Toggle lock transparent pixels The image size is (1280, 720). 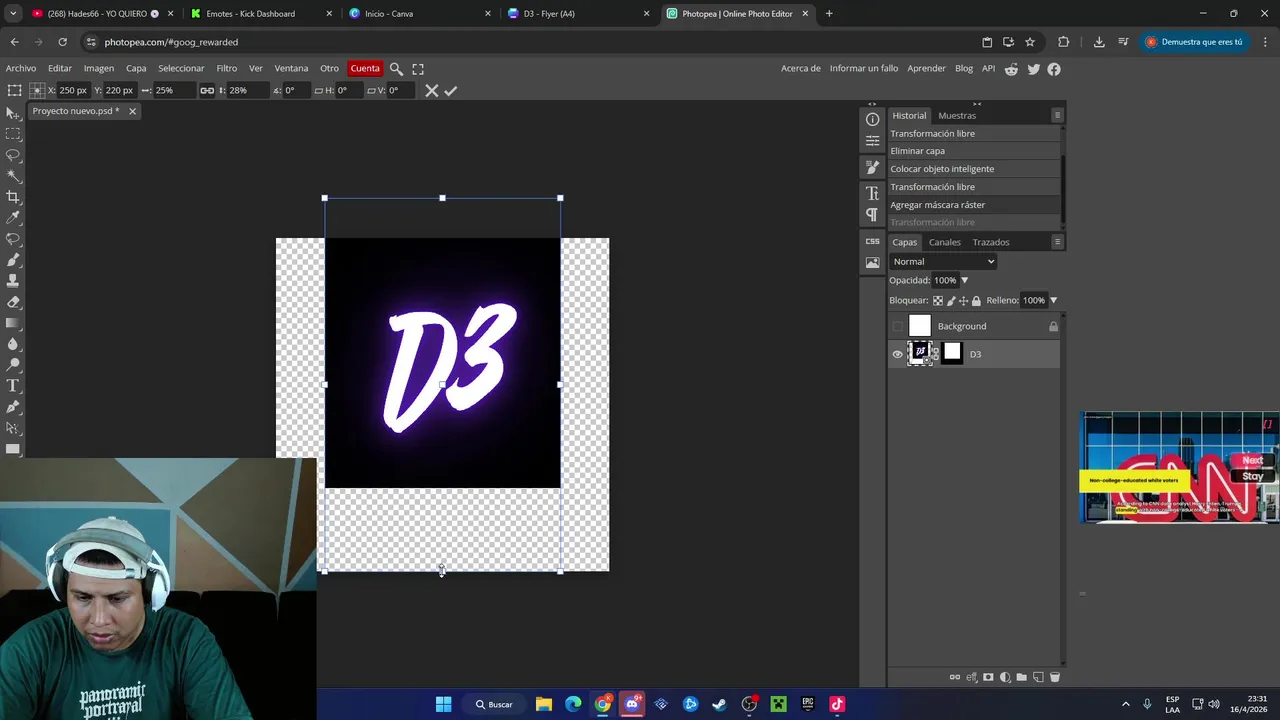(x=938, y=300)
